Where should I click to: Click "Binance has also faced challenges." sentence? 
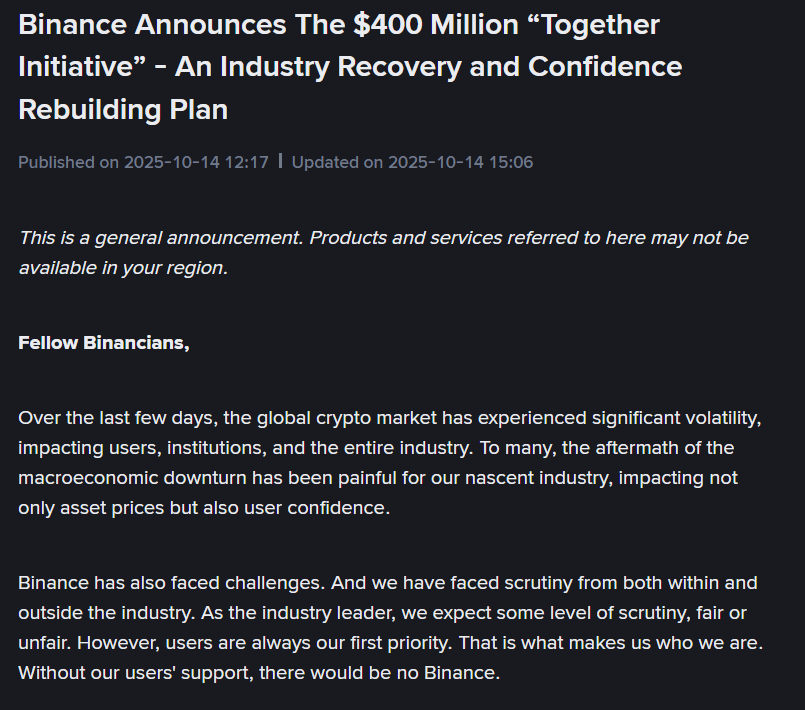tap(168, 582)
